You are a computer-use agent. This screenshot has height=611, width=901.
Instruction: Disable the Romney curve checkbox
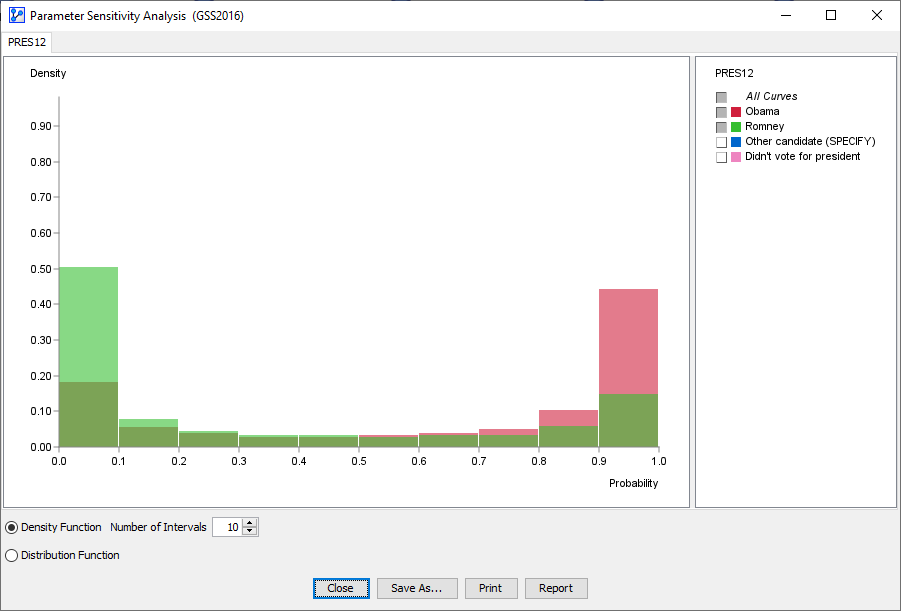[720, 126]
